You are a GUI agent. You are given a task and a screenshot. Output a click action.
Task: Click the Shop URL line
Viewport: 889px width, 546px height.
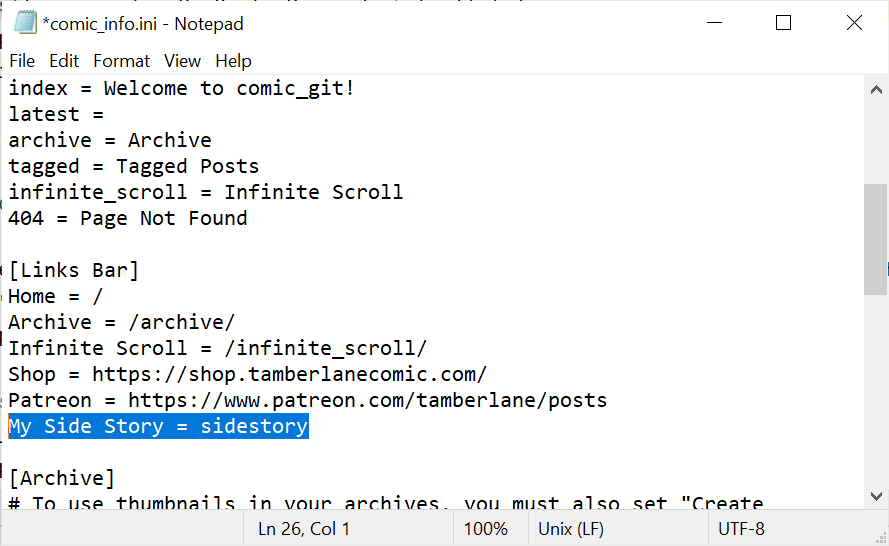click(247, 375)
